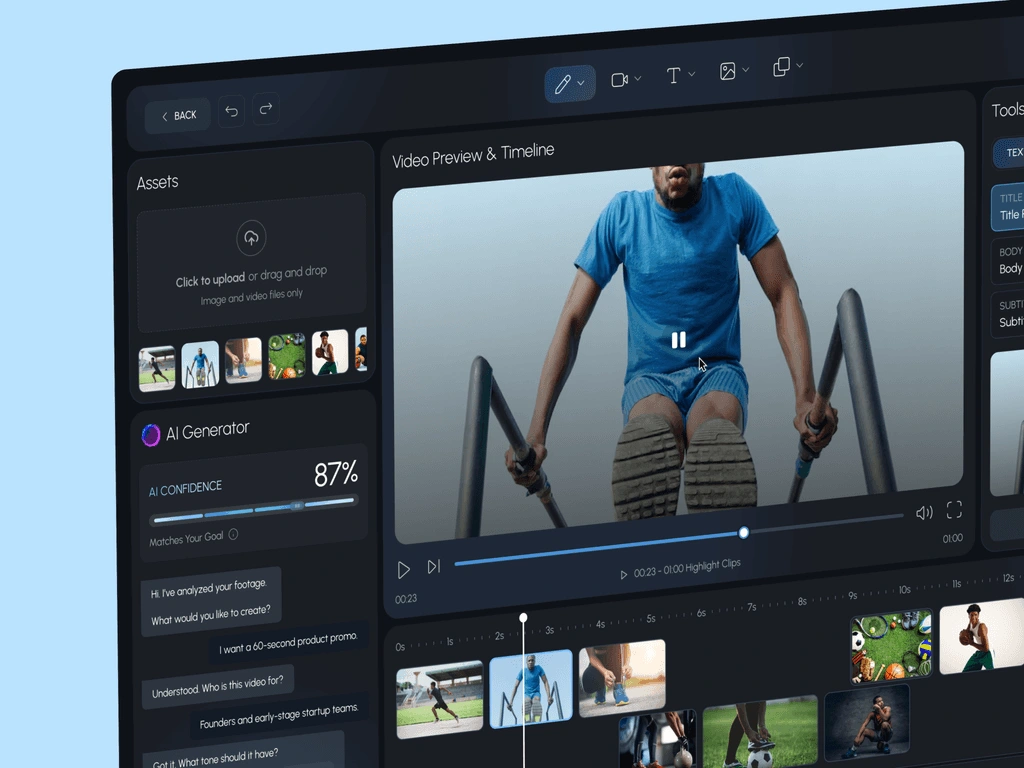Image resolution: width=1024 pixels, height=768 pixels.
Task: Expand the video camera tool dropdown arrow
Action: 638,78
